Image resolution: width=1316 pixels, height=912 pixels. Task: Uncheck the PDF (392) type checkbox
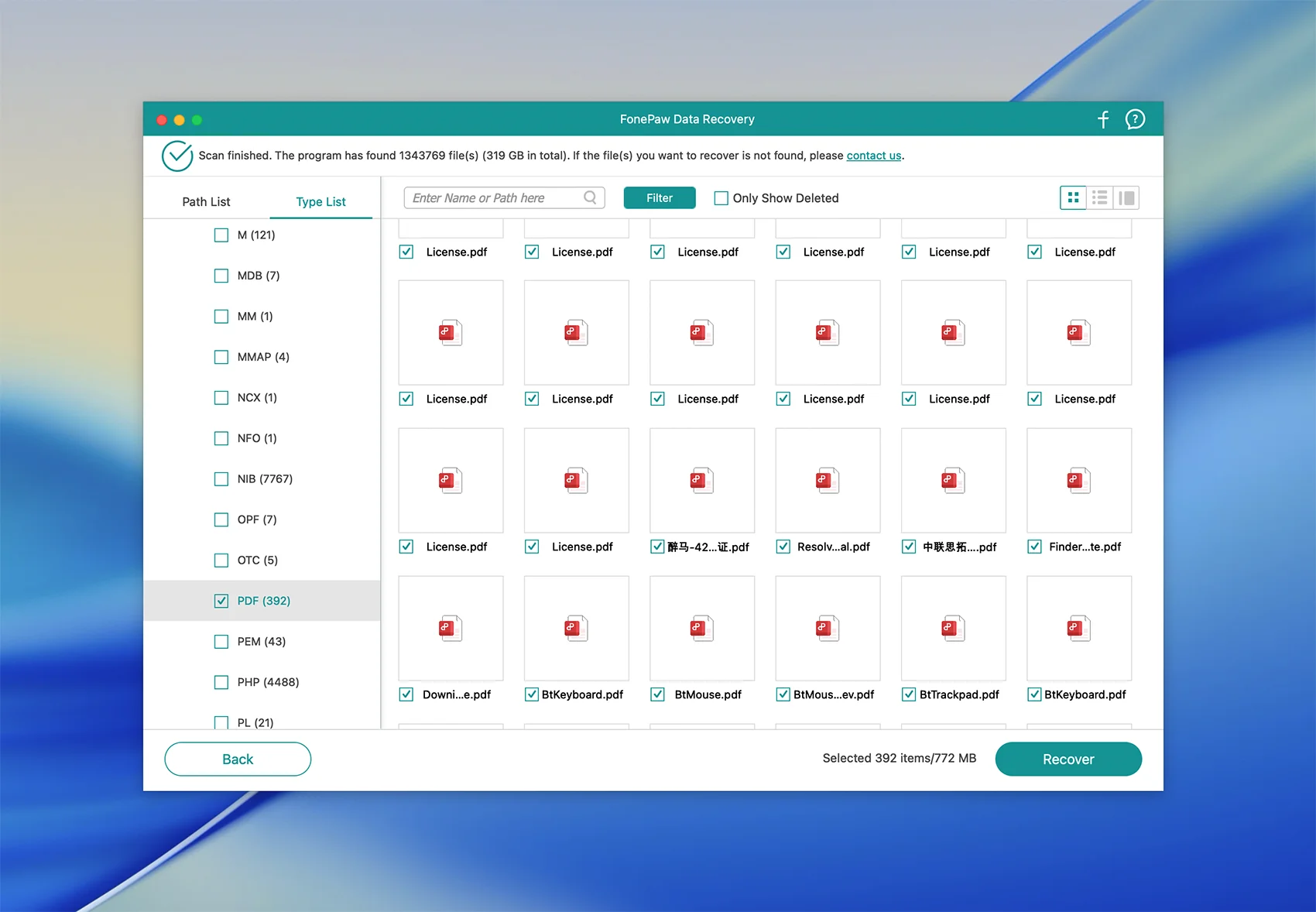point(221,601)
